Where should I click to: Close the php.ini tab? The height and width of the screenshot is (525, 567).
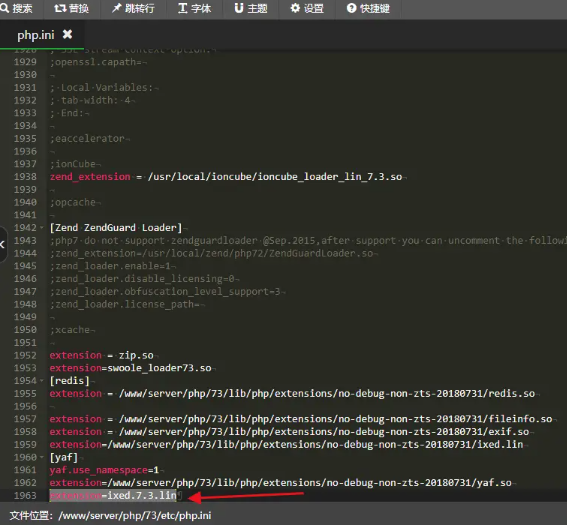(x=67, y=34)
